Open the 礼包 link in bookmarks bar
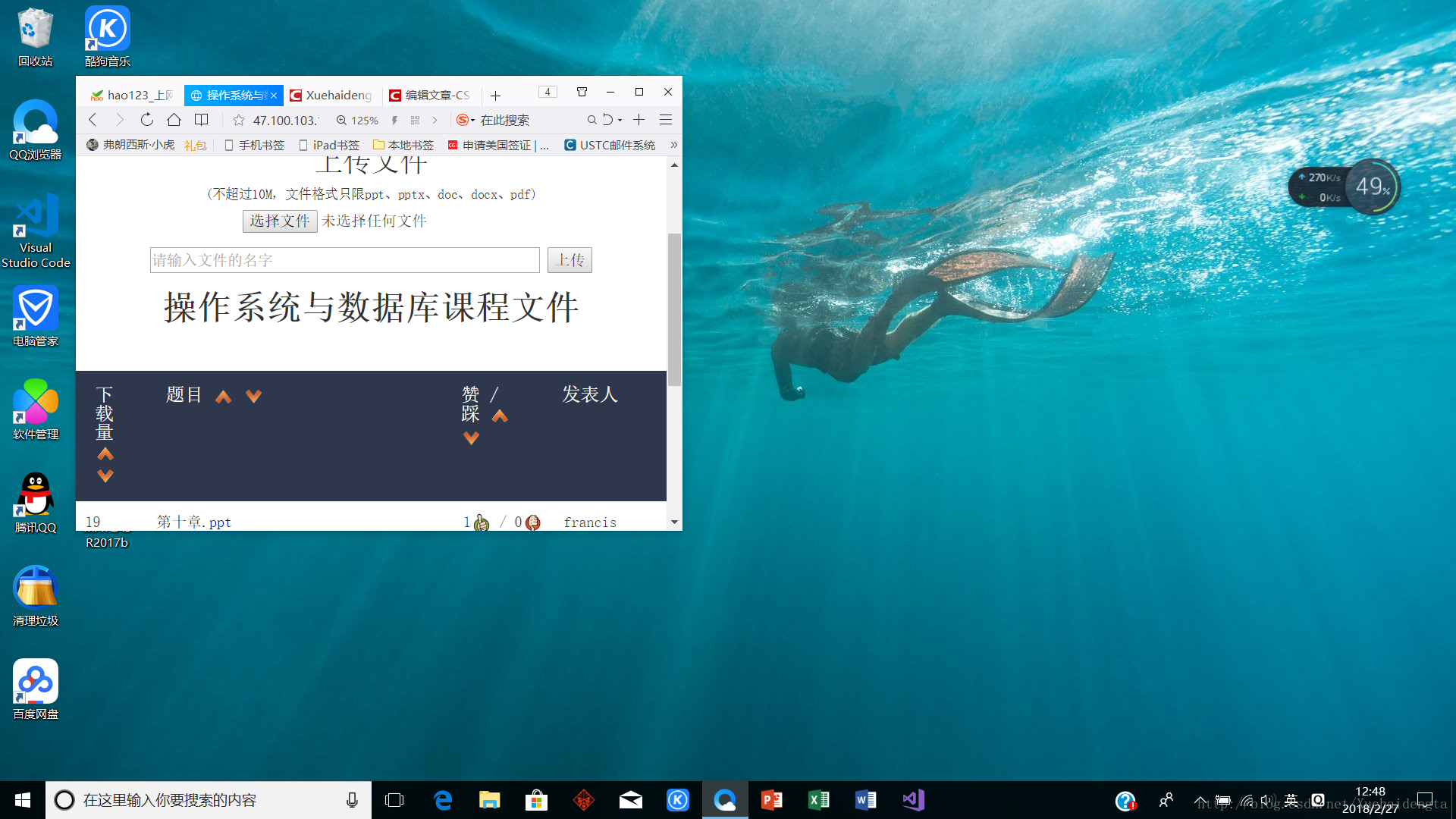The width and height of the screenshot is (1456, 819). [x=195, y=145]
